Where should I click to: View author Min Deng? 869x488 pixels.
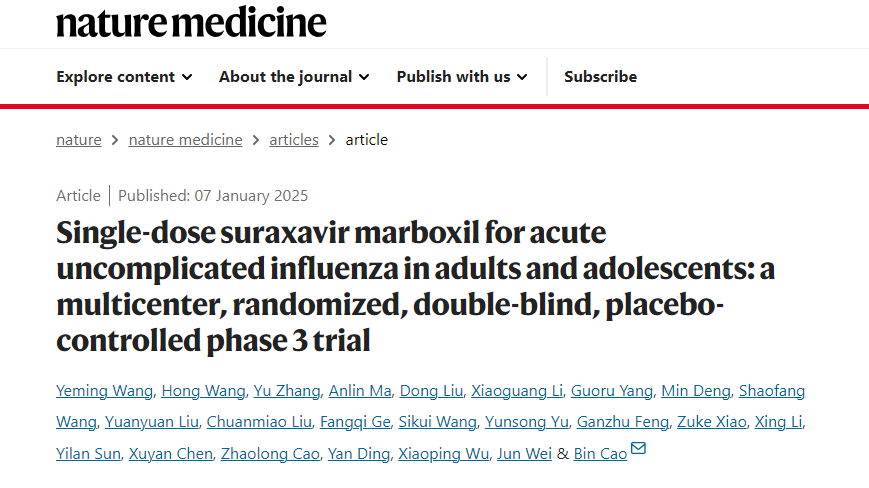696,391
